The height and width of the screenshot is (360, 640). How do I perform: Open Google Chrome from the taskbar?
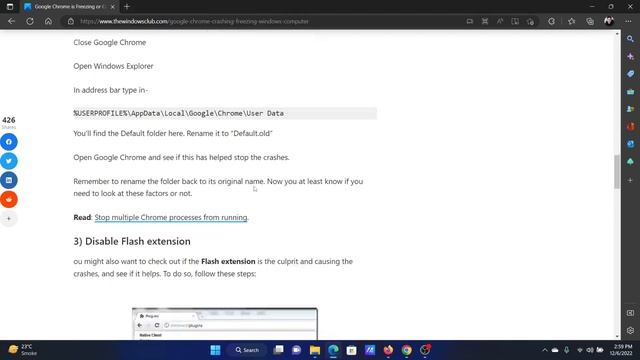[407, 350]
